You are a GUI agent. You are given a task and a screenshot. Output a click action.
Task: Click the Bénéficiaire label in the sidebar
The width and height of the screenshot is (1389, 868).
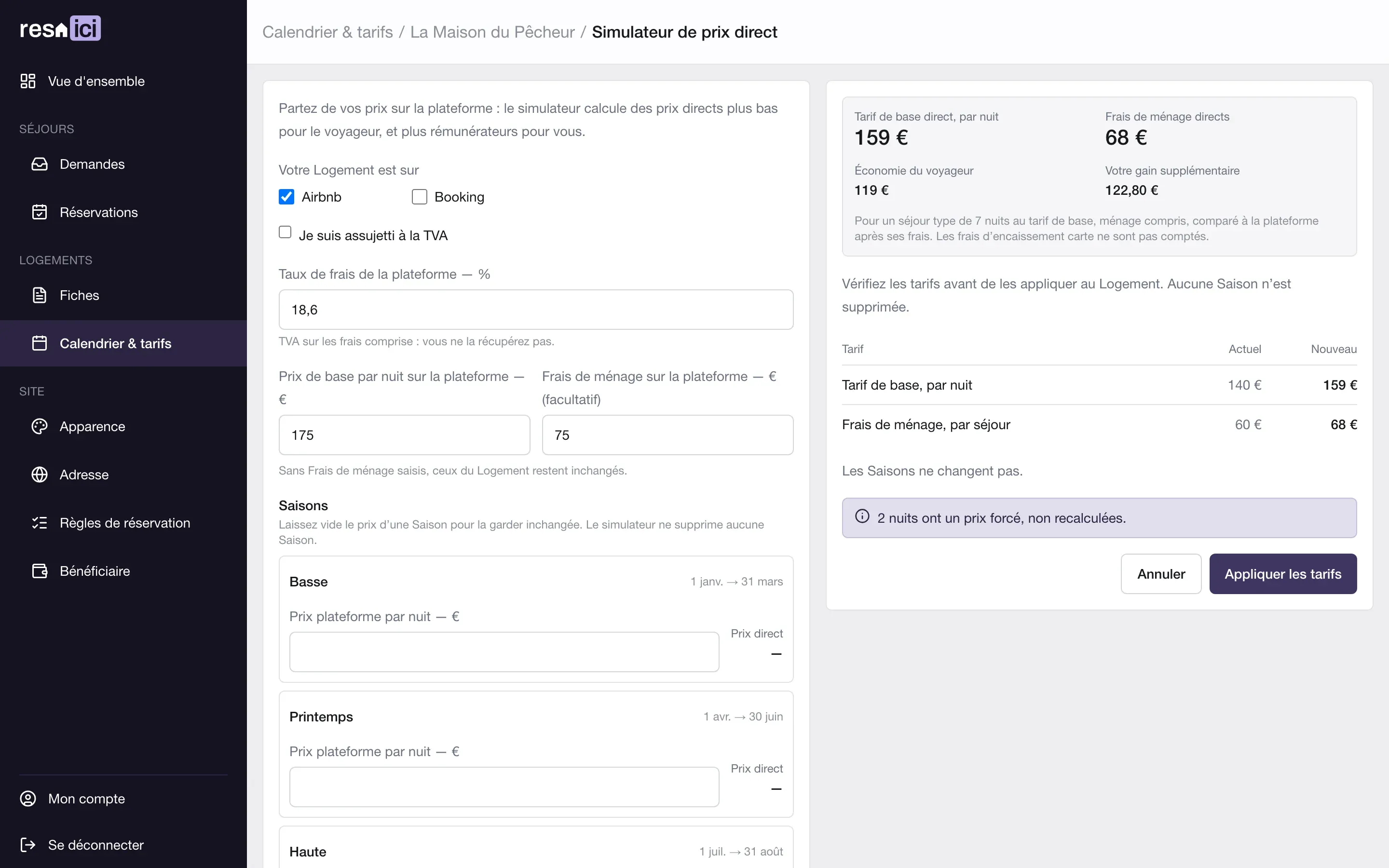(95, 571)
